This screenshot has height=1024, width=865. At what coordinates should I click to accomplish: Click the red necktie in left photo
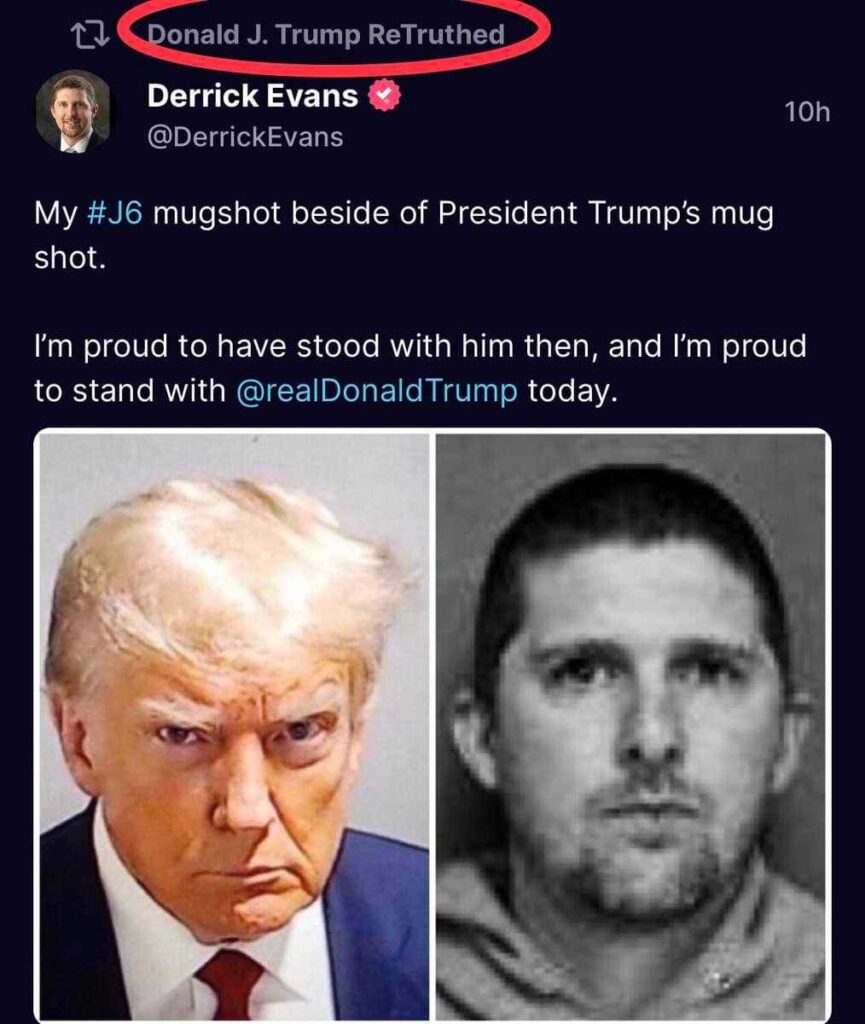(230, 985)
